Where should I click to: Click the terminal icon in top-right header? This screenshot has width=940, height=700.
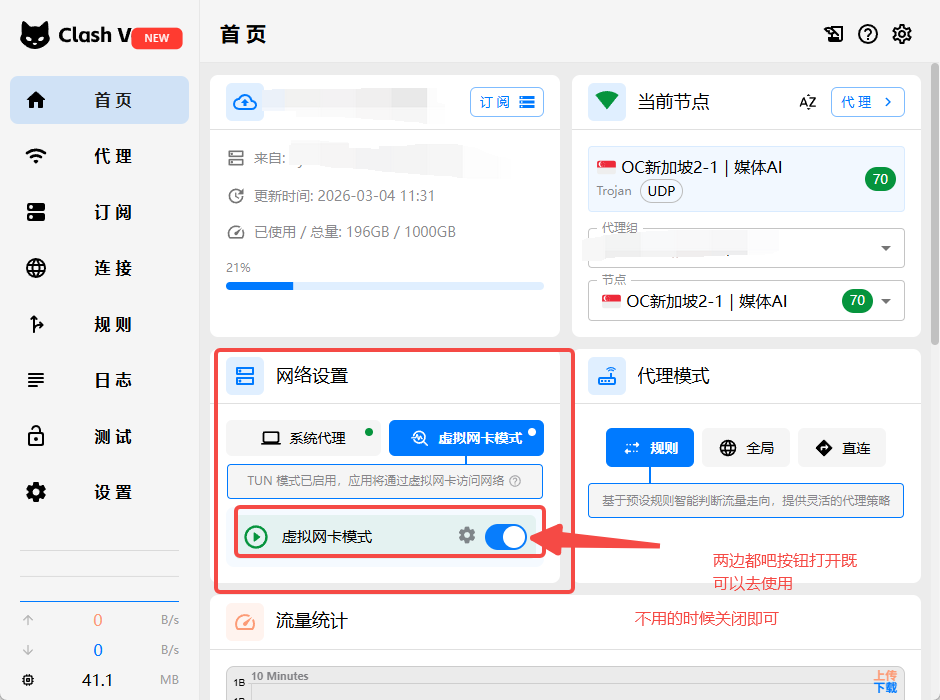[x=834, y=34]
